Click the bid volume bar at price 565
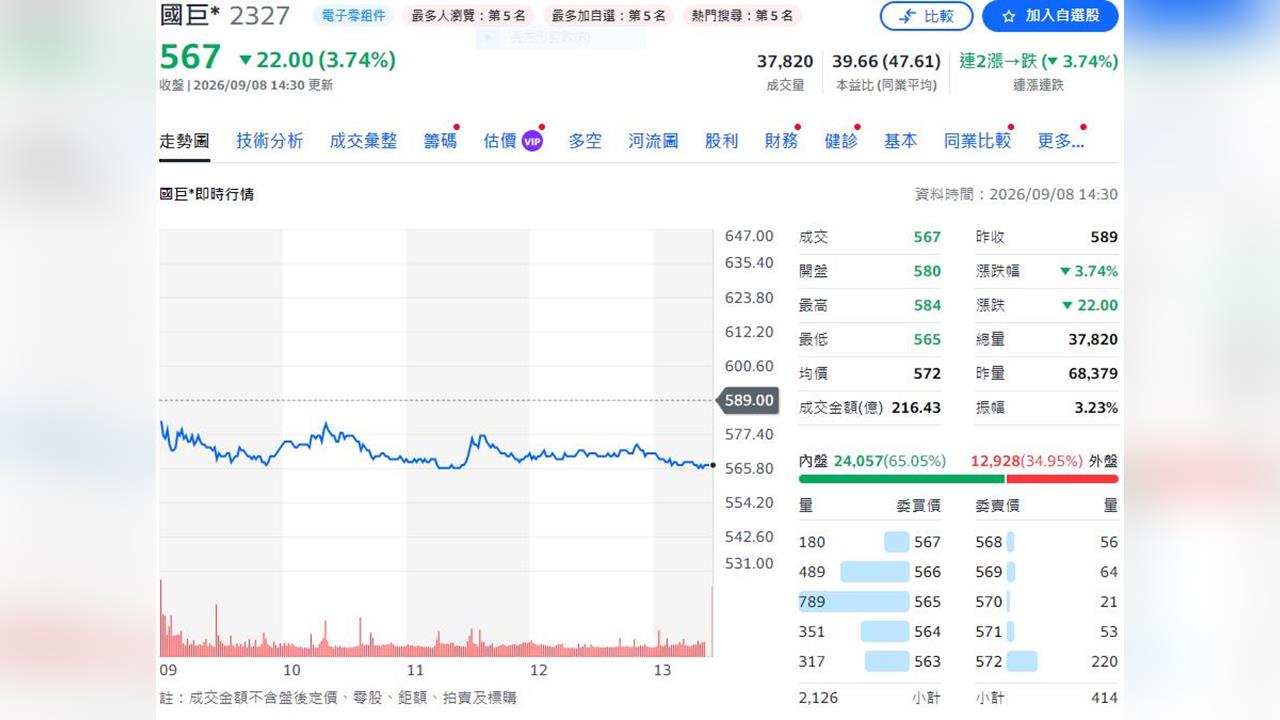Viewport: 1280px width, 720px height. pyautogui.click(x=854, y=602)
